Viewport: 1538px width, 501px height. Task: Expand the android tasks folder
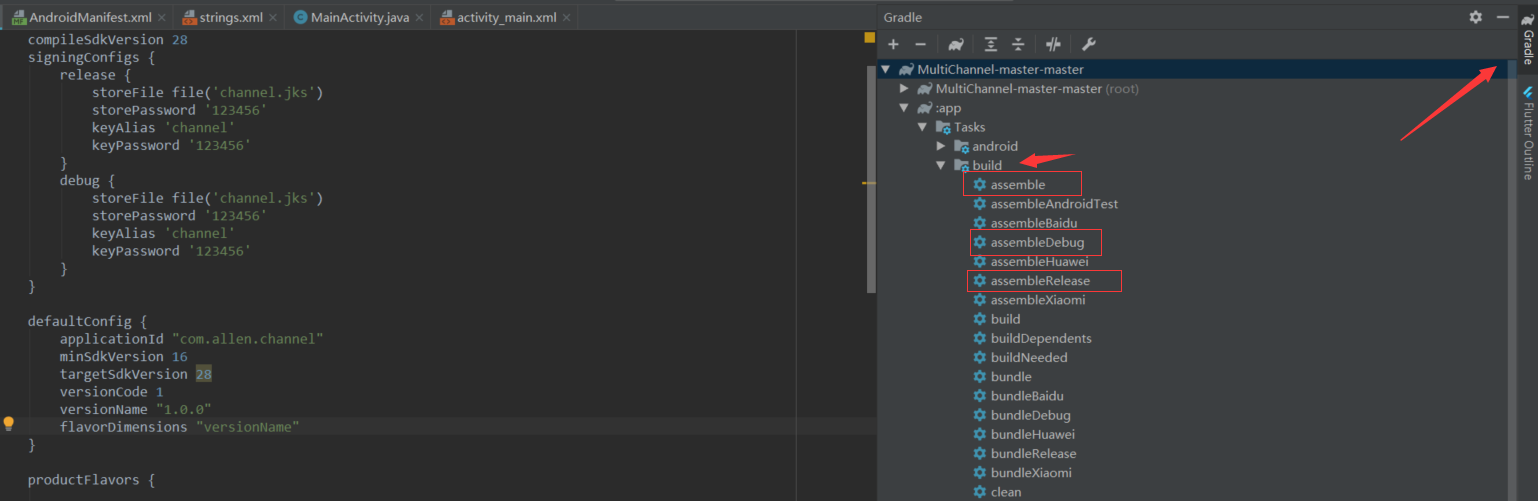[x=941, y=146]
